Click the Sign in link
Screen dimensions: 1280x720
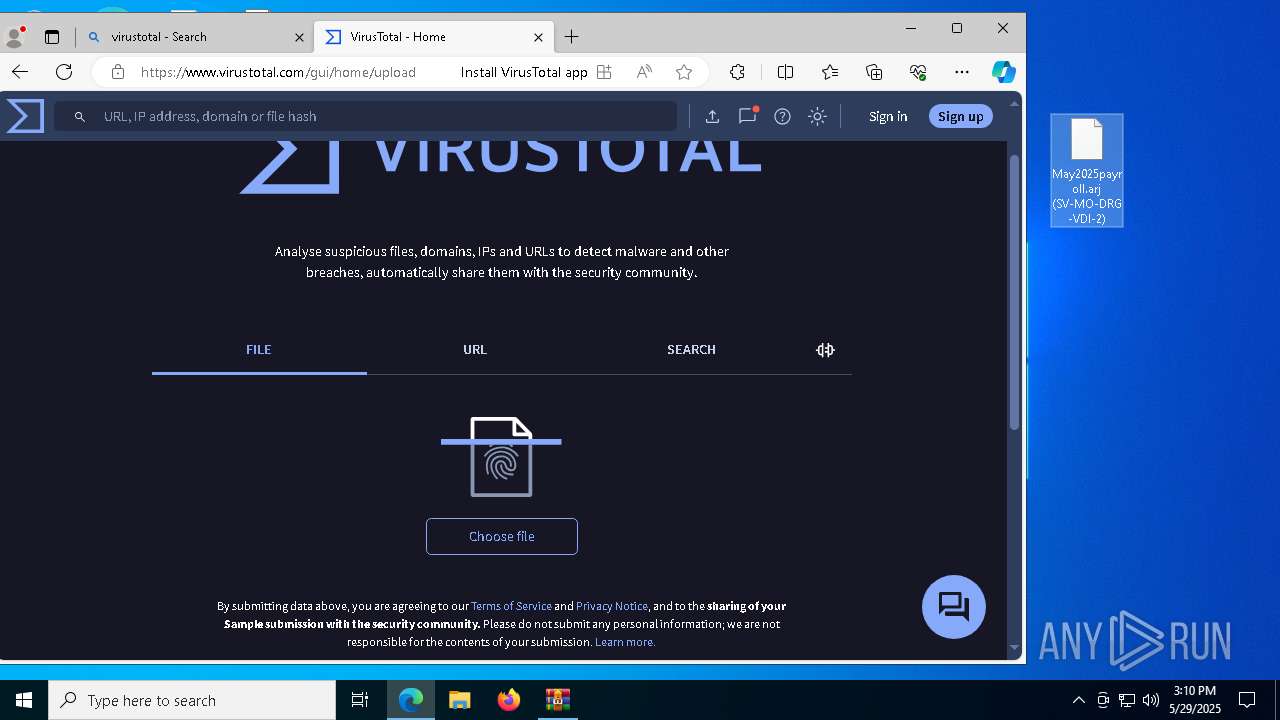click(x=888, y=116)
